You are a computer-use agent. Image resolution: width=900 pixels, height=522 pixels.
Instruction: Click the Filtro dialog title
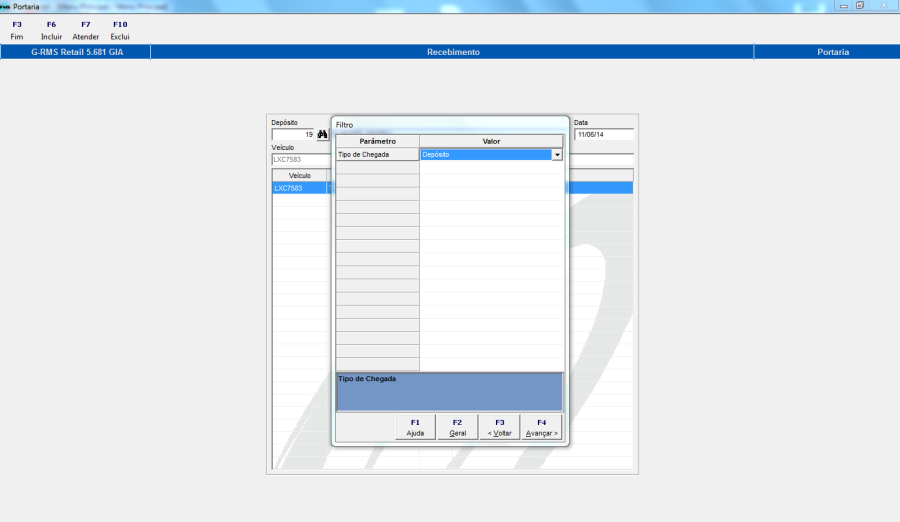[x=344, y=125]
